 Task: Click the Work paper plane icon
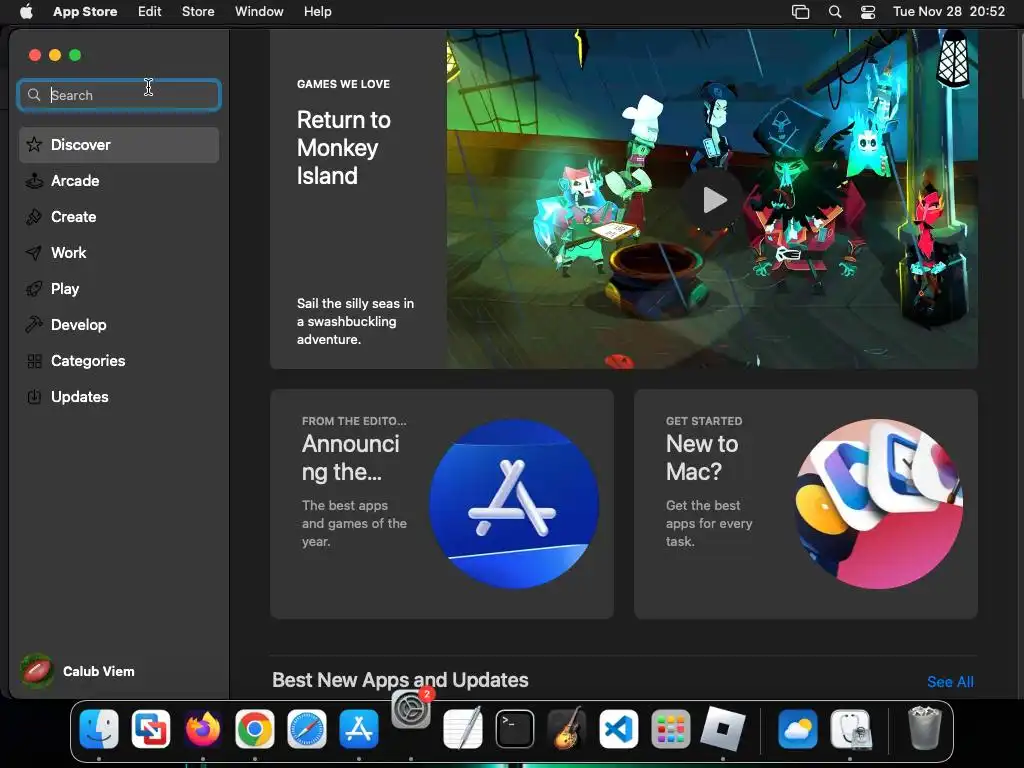34,253
